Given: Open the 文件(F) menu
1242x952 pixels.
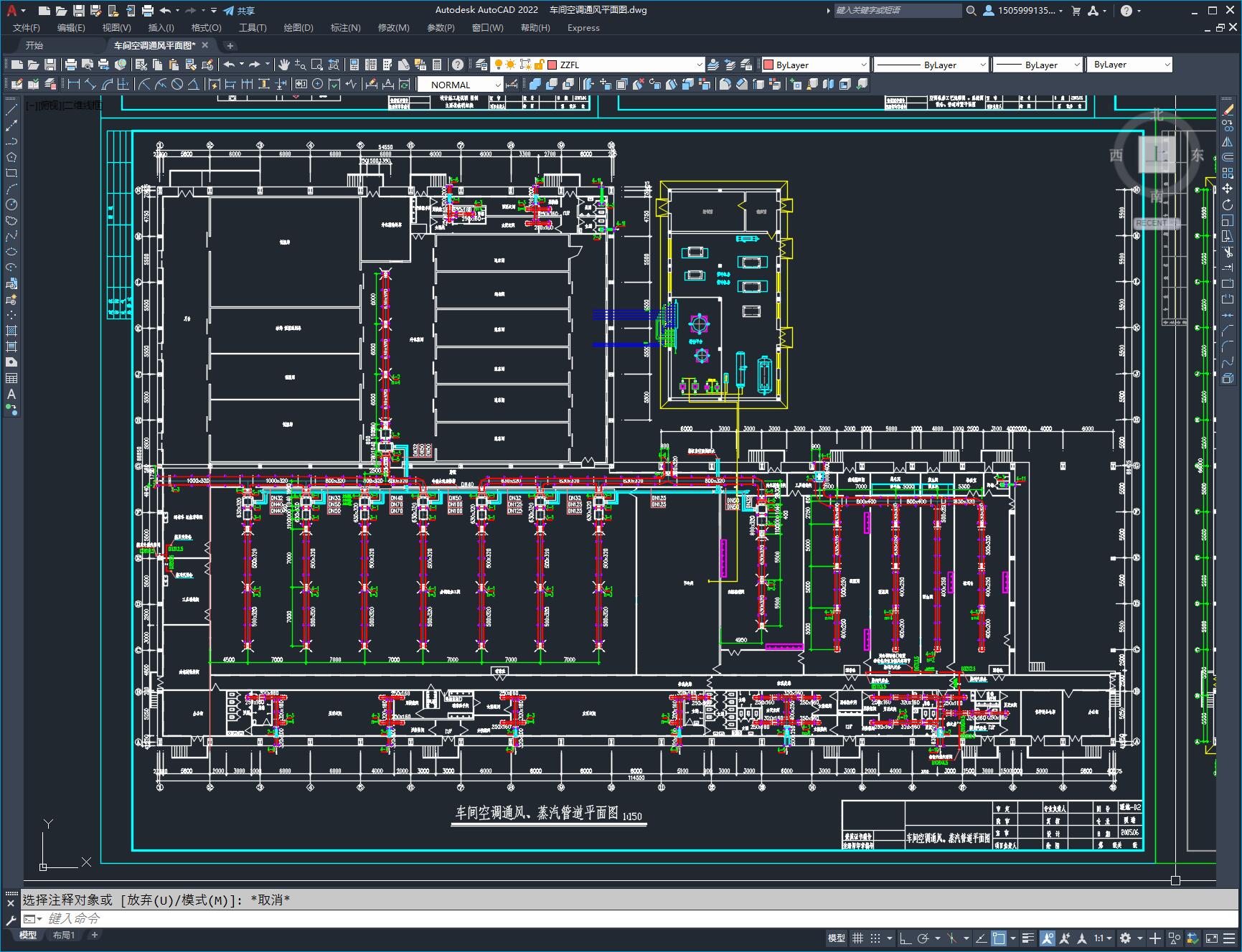Looking at the screenshot, I should (x=27, y=27).
